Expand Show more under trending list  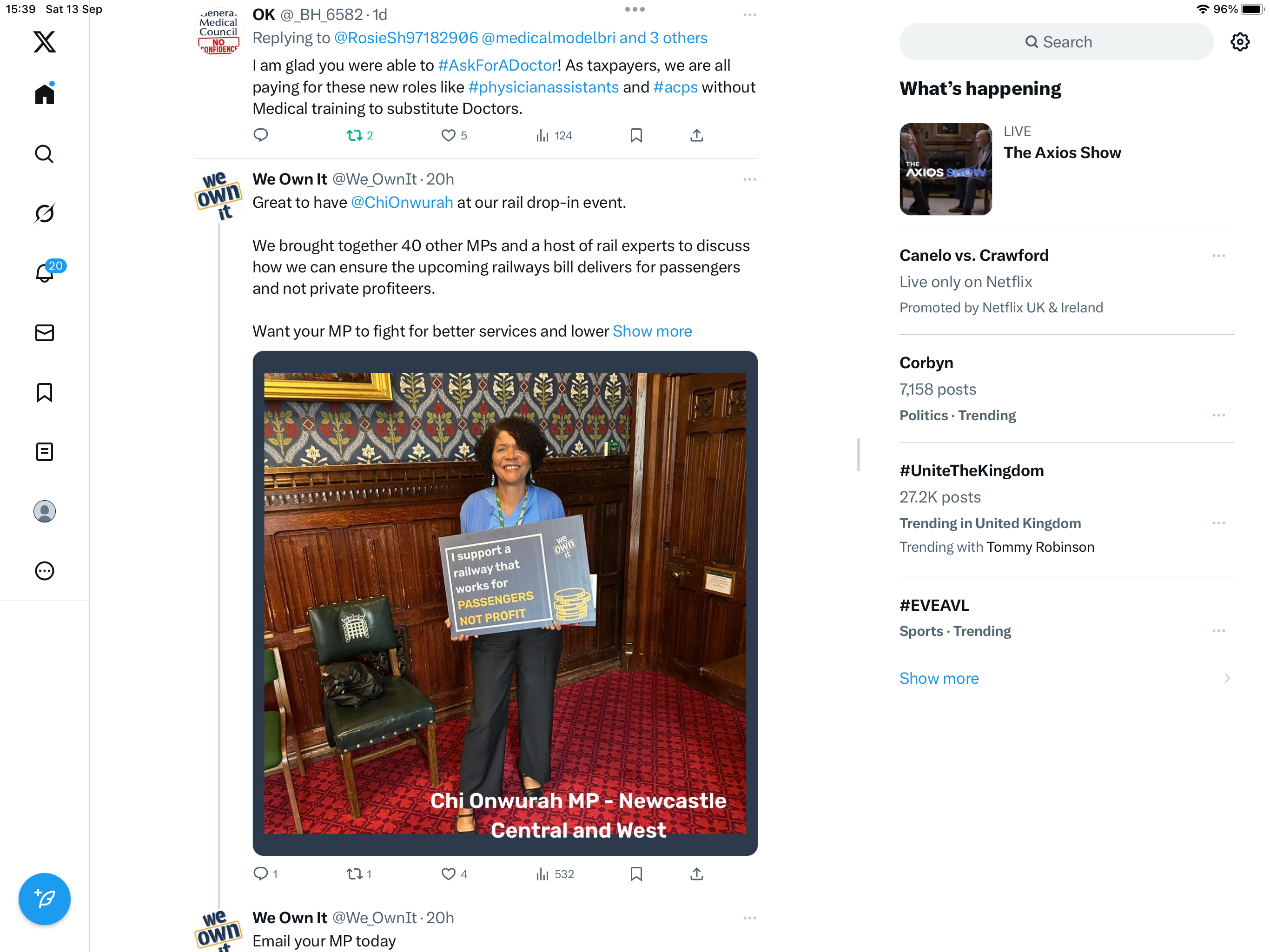939,678
